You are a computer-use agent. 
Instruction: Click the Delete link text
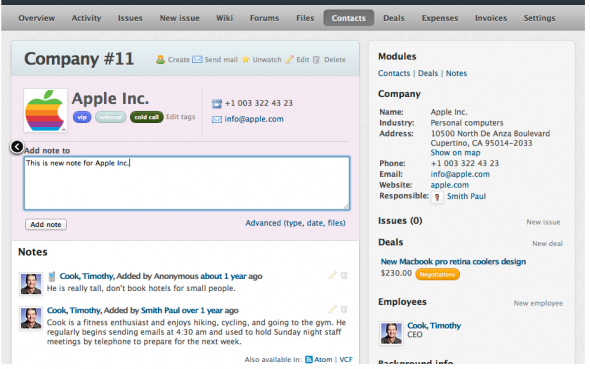click(x=335, y=59)
